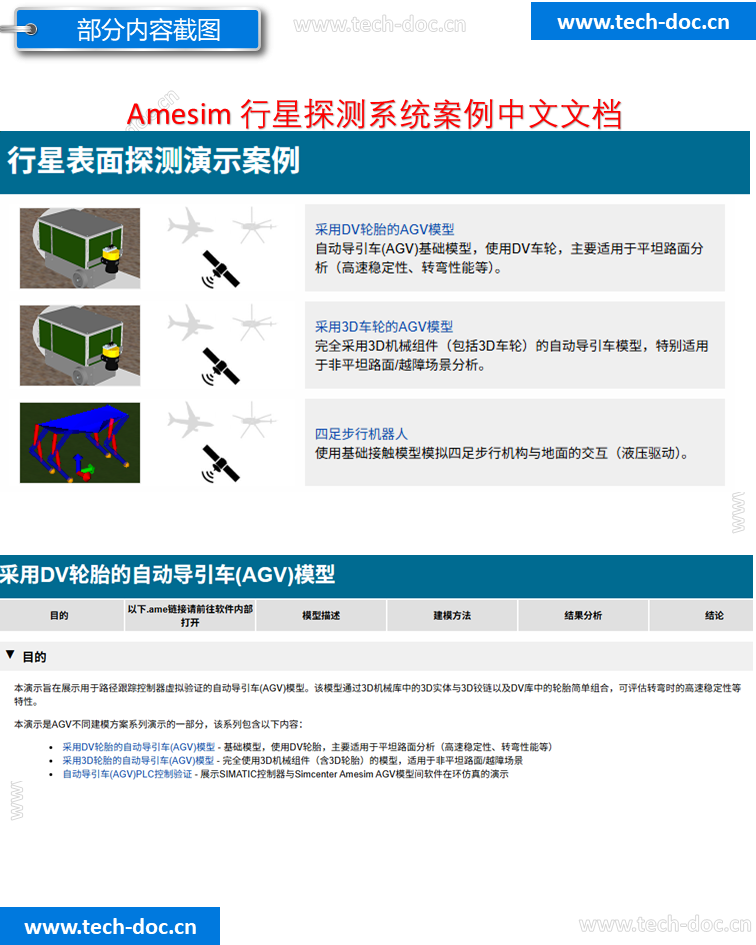
Task: Open the 采用3D车轮的AGV模型 title link
Action: [x=384, y=327]
